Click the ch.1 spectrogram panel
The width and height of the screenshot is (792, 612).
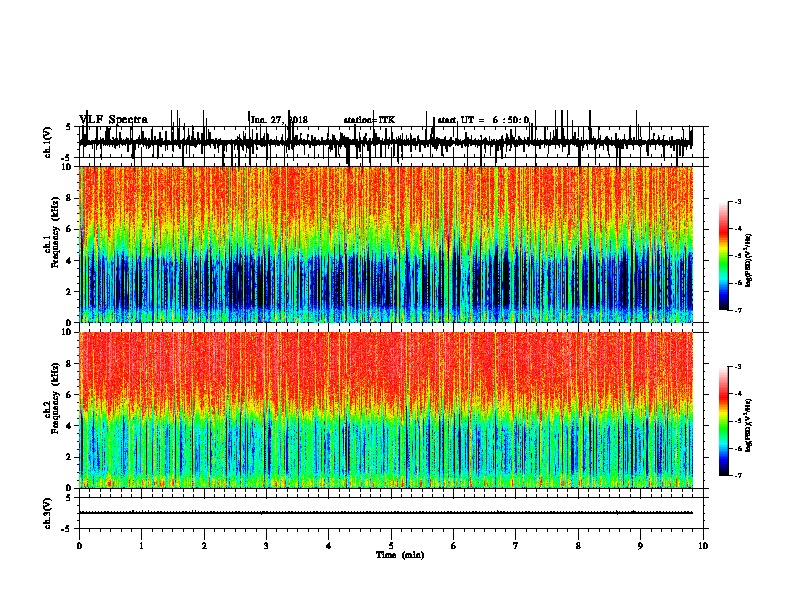pyautogui.click(x=386, y=244)
